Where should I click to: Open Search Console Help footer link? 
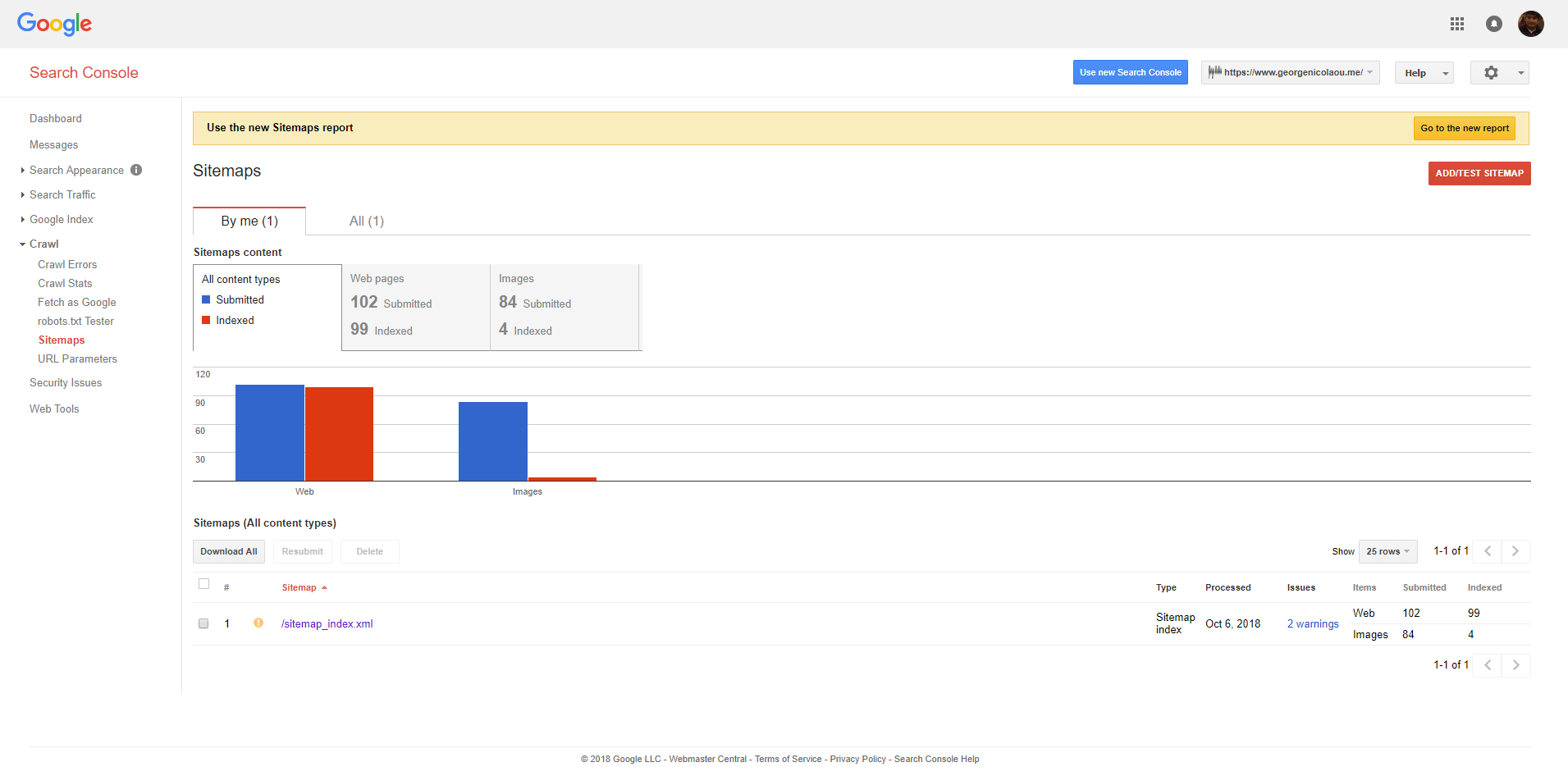937,759
